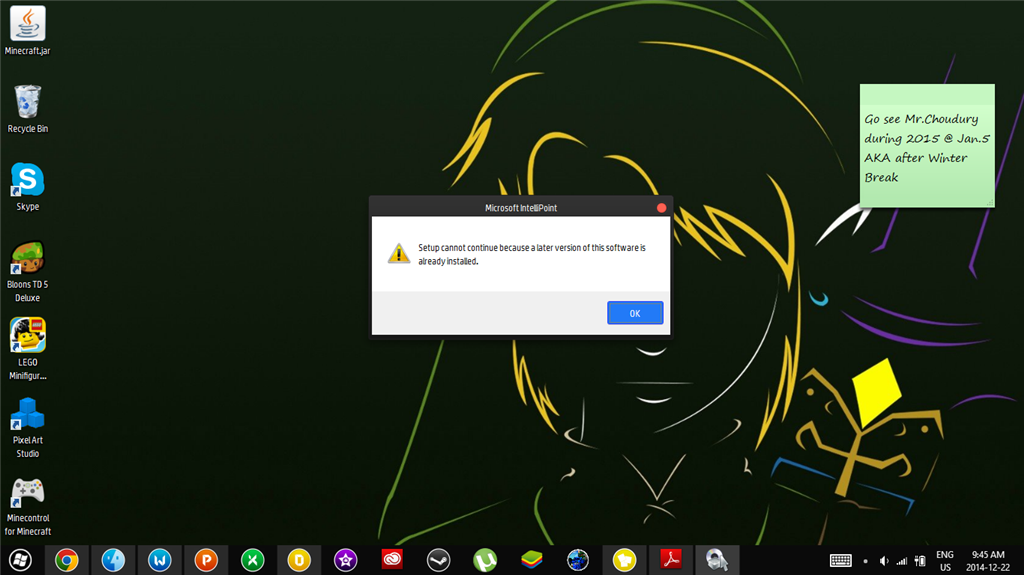The width and height of the screenshot is (1024, 575).
Task: Click the 'Setup cannot continue' message text
Action: (532, 254)
